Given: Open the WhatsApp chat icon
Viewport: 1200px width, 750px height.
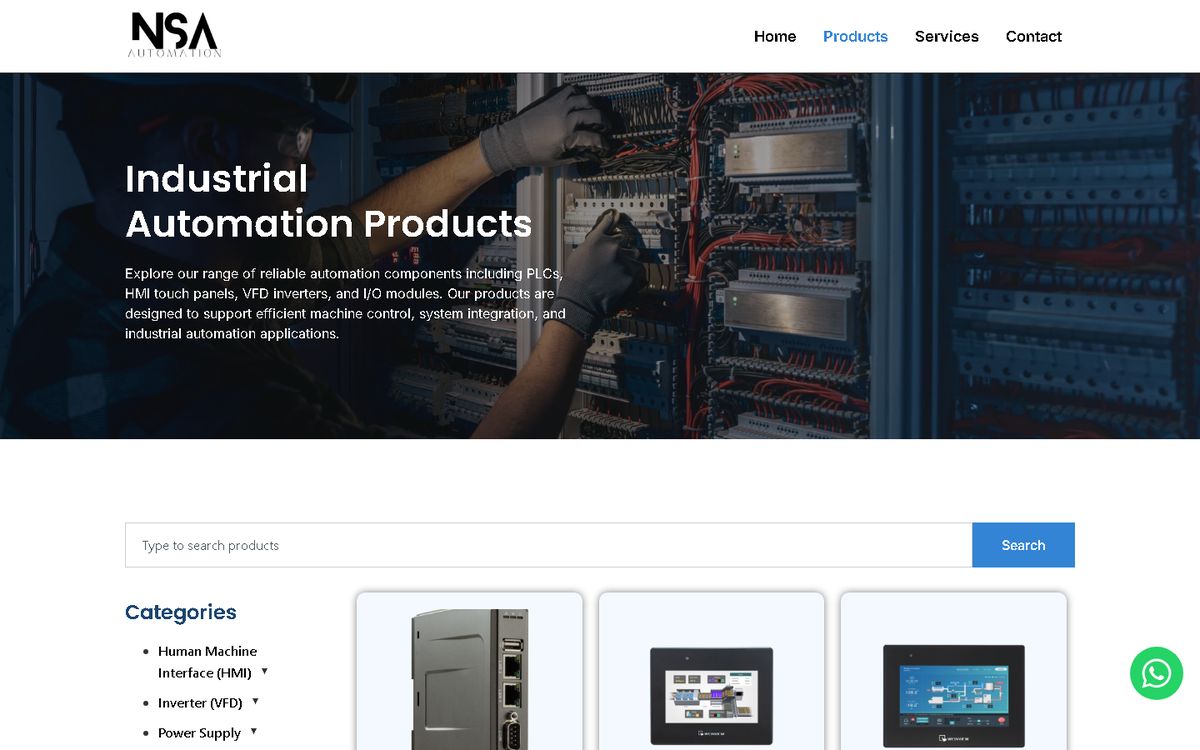Looking at the screenshot, I should [x=1156, y=673].
